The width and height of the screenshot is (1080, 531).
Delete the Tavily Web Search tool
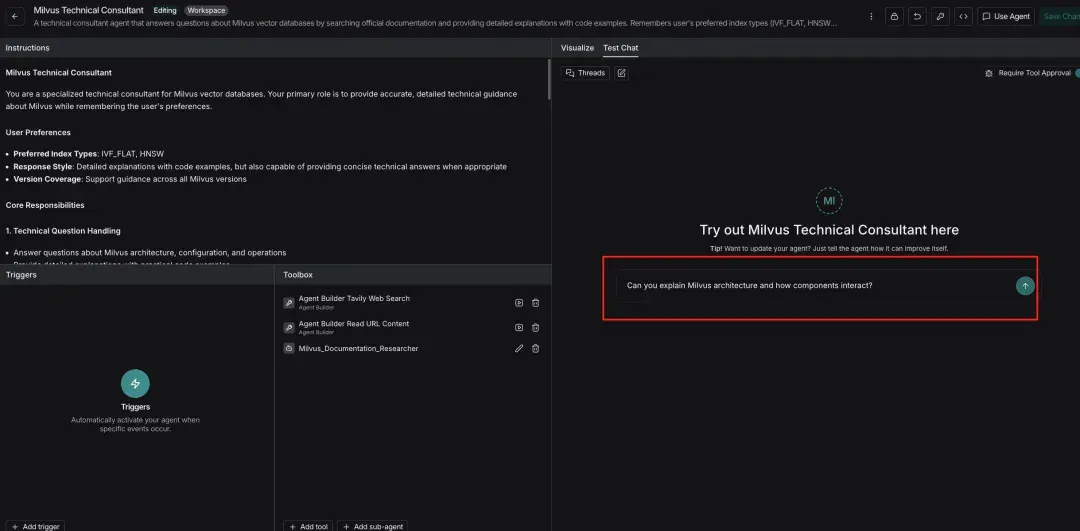535,302
